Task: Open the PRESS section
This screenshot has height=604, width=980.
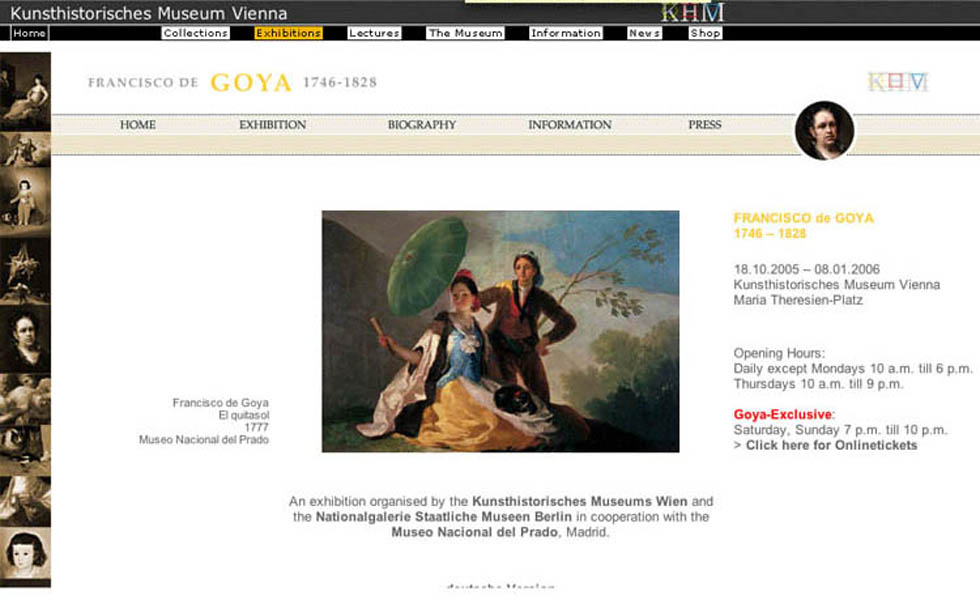Action: [x=705, y=124]
